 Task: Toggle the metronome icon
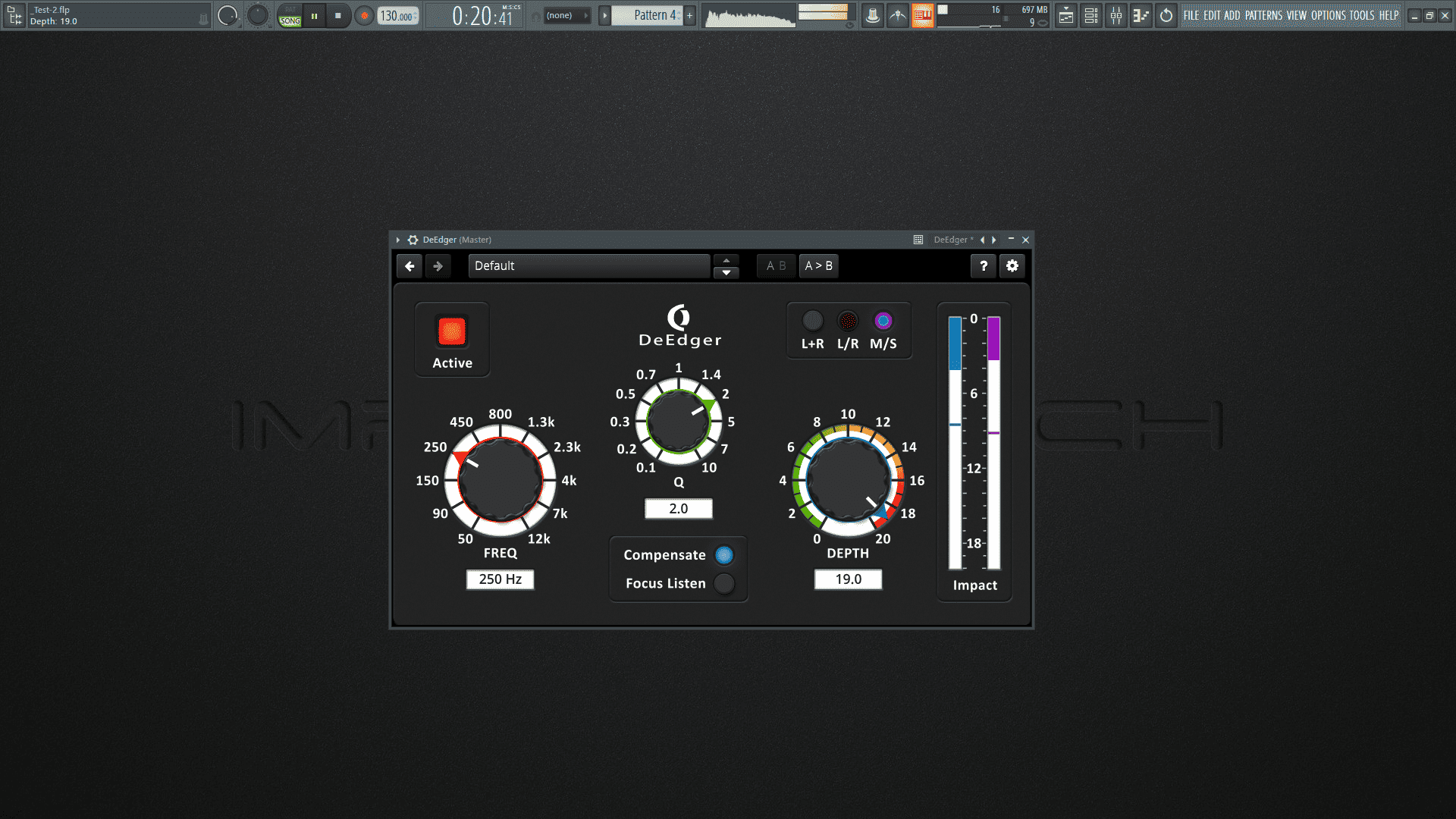point(873,15)
